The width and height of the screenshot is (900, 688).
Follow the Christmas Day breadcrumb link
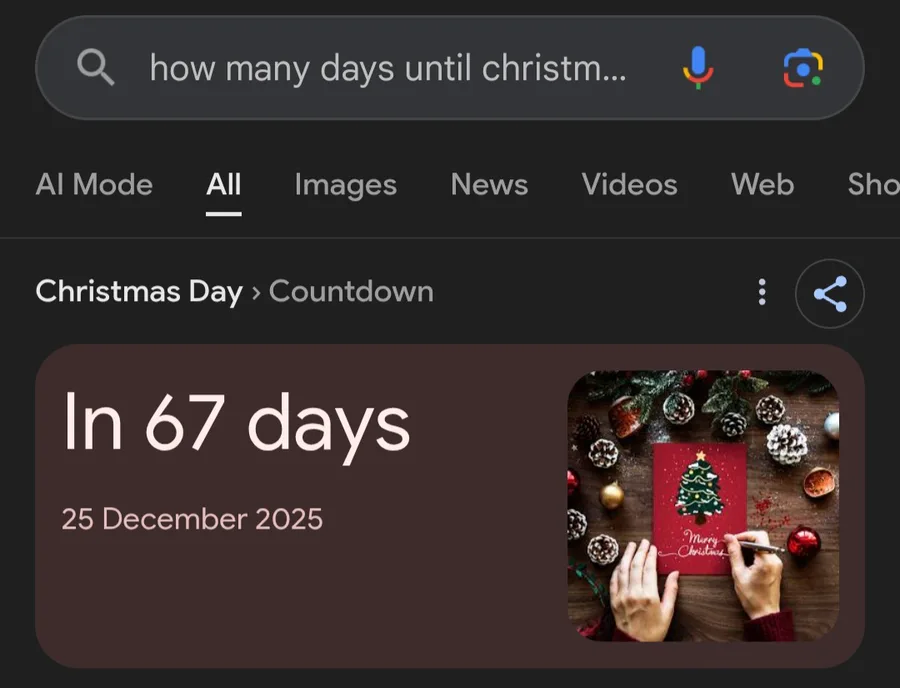[139, 292]
